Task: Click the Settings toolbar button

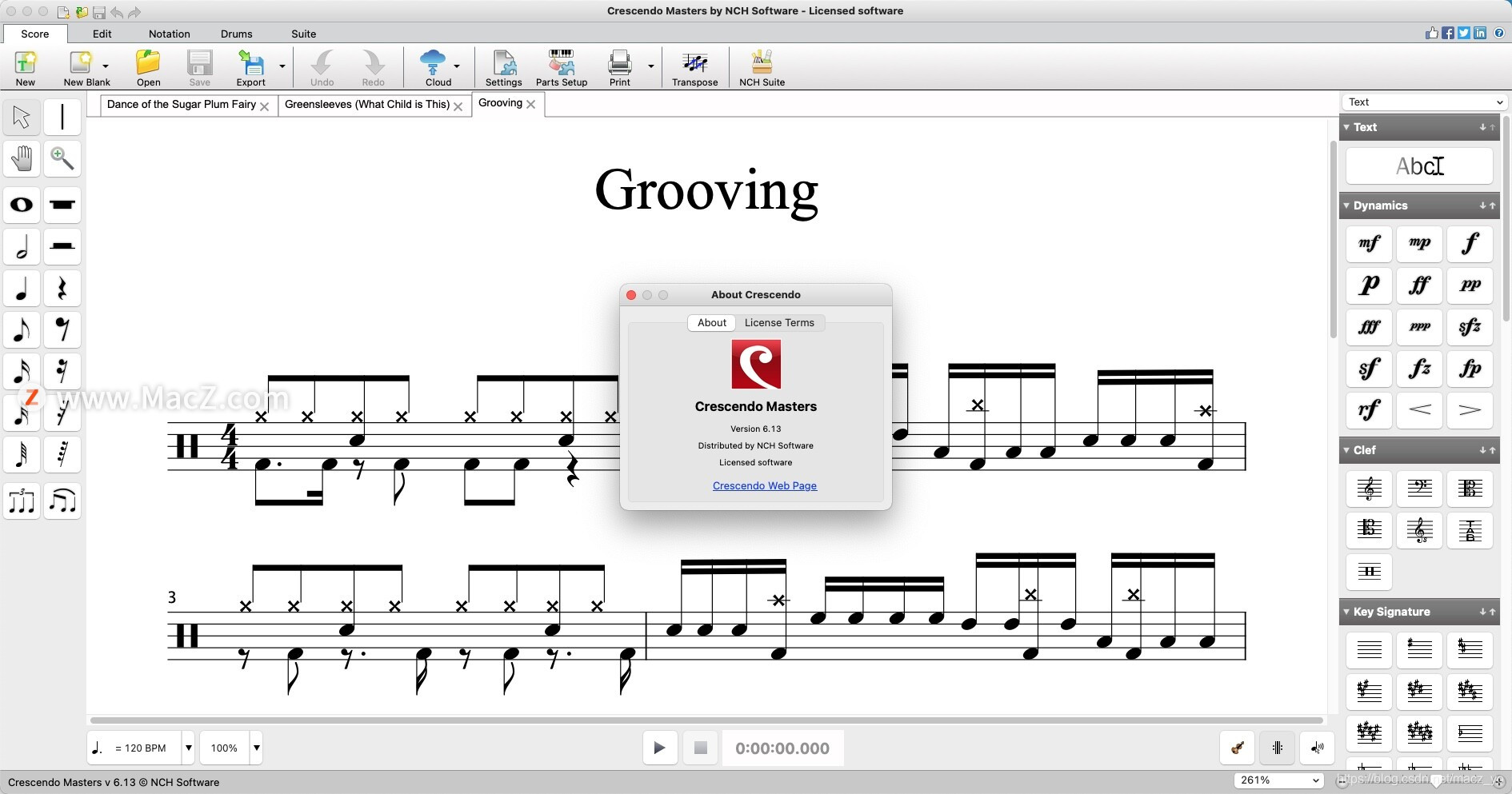Action: tap(504, 68)
